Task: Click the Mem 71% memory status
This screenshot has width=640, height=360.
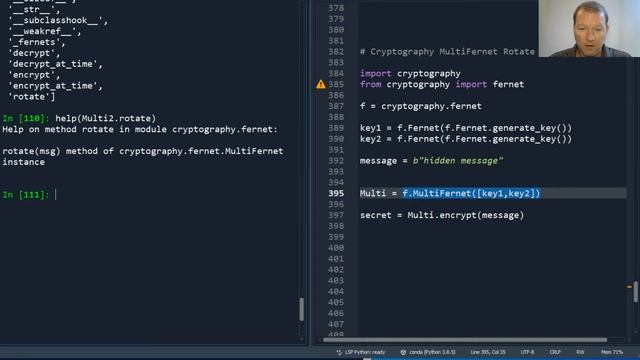Action: point(612,352)
